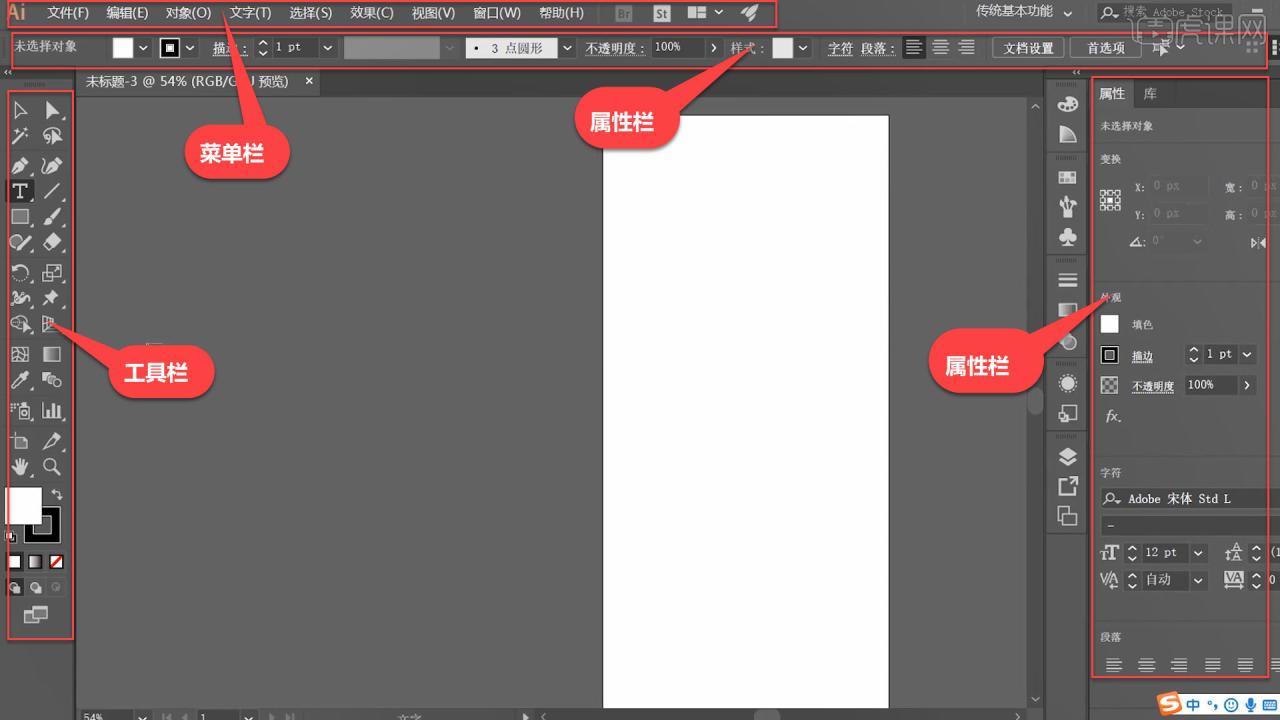
Task: Open the 编辑(E) menu
Action: coord(127,13)
